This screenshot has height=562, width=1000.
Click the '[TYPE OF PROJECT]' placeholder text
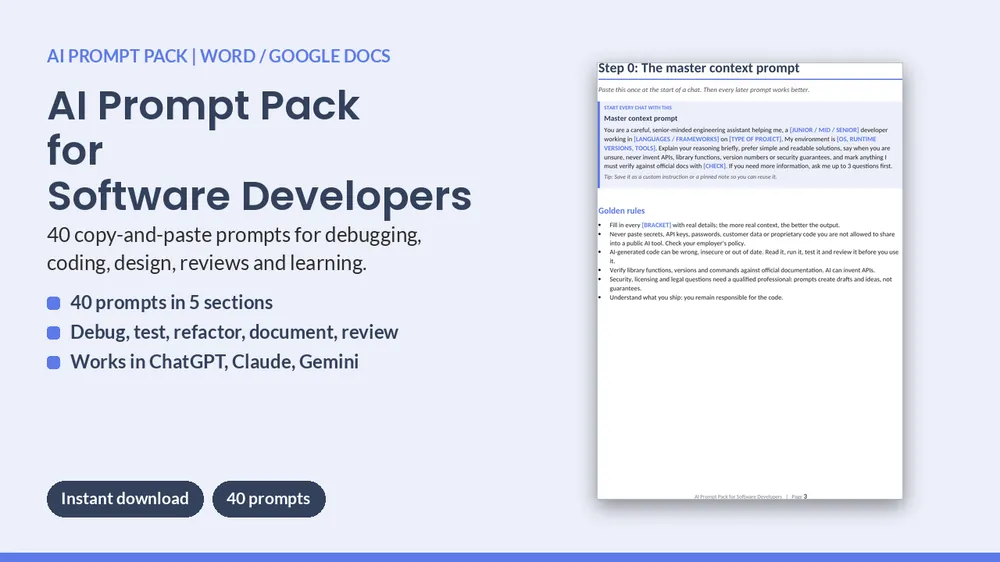click(755, 139)
